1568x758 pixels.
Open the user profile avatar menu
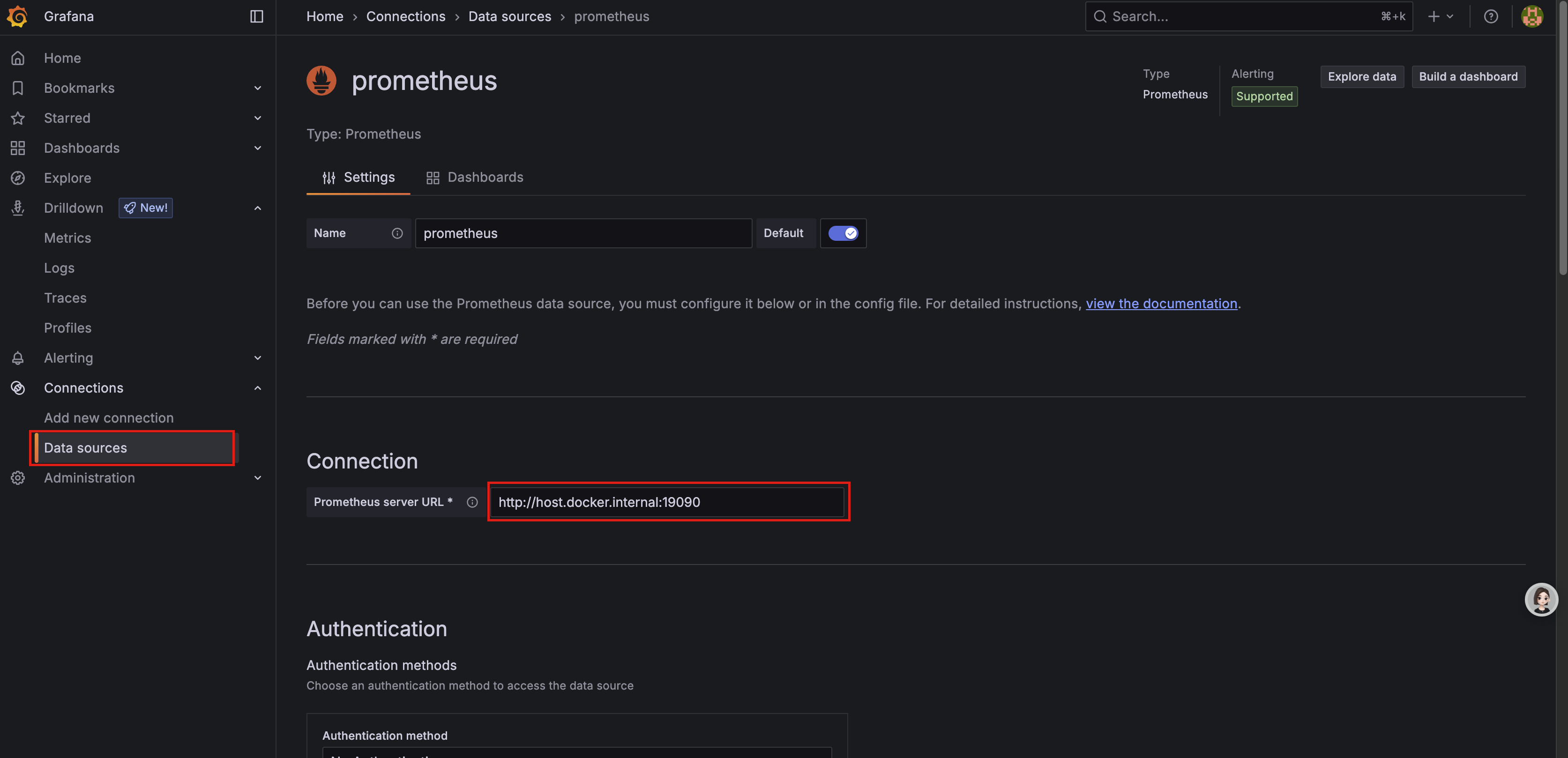[x=1532, y=16]
